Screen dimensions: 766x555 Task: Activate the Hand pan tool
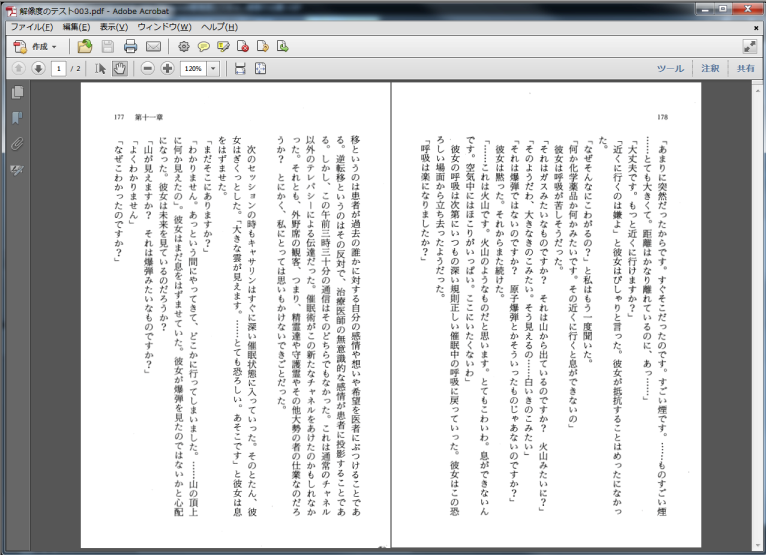[x=120, y=68]
